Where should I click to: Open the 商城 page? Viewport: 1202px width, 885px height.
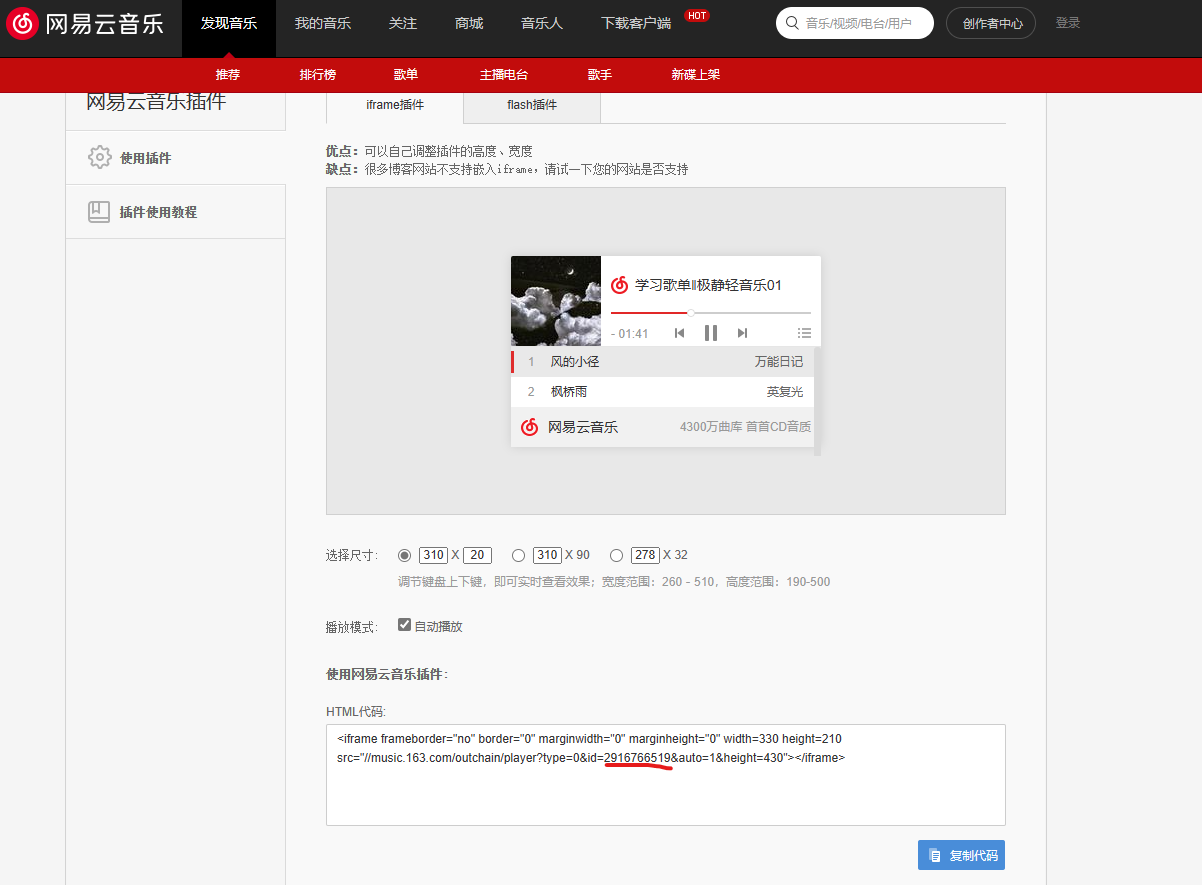tap(469, 23)
